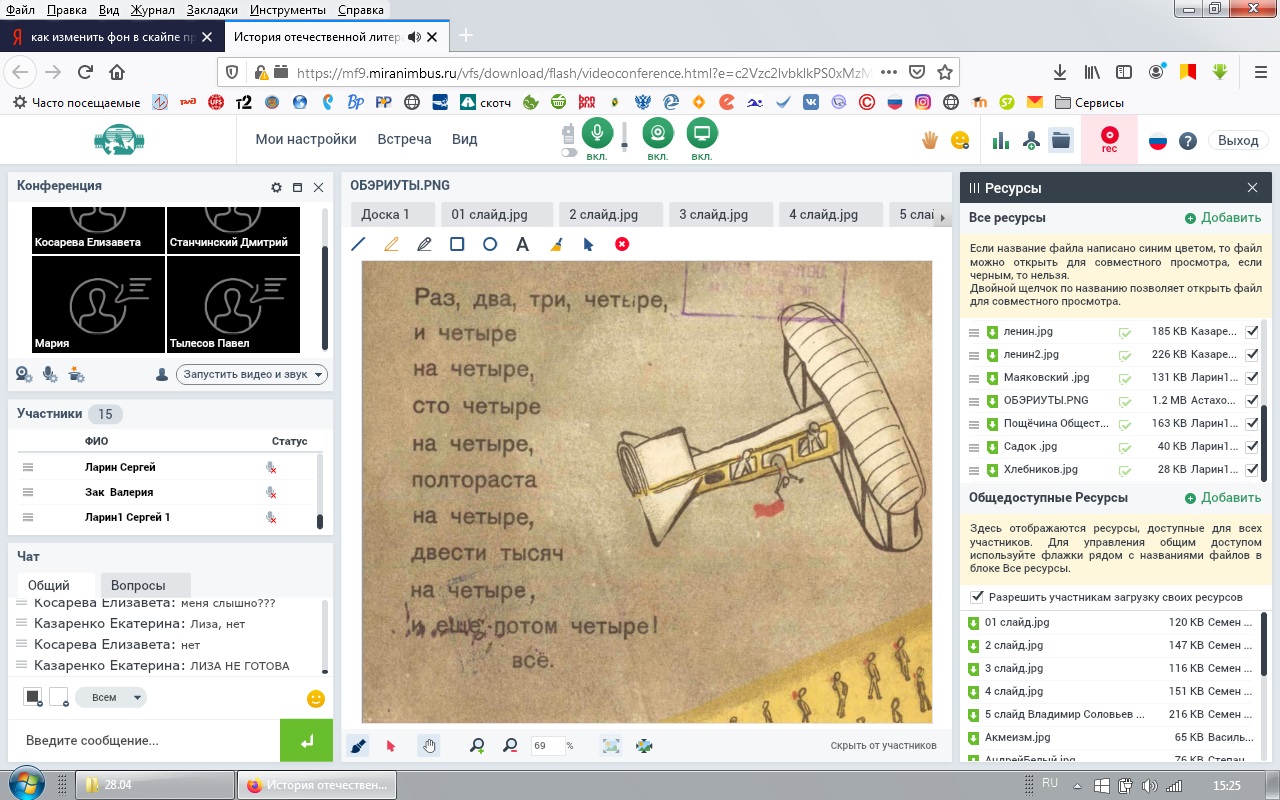Choose the text tool (letter A)
The width and height of the screenshot is (1280, 800).
pos(522,244)
